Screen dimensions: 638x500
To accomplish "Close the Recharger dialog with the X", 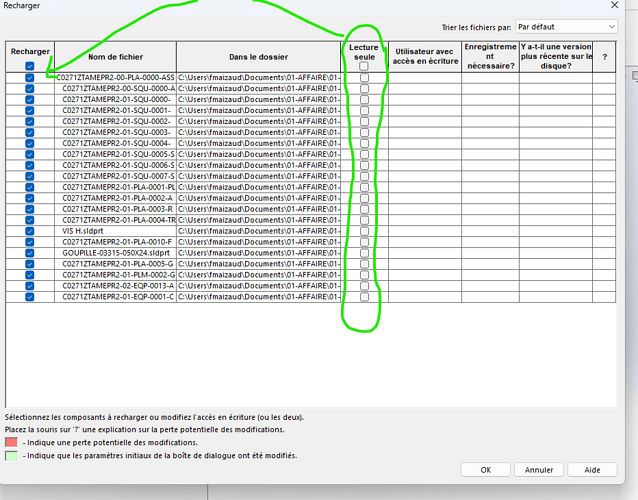I will [614, 5].
